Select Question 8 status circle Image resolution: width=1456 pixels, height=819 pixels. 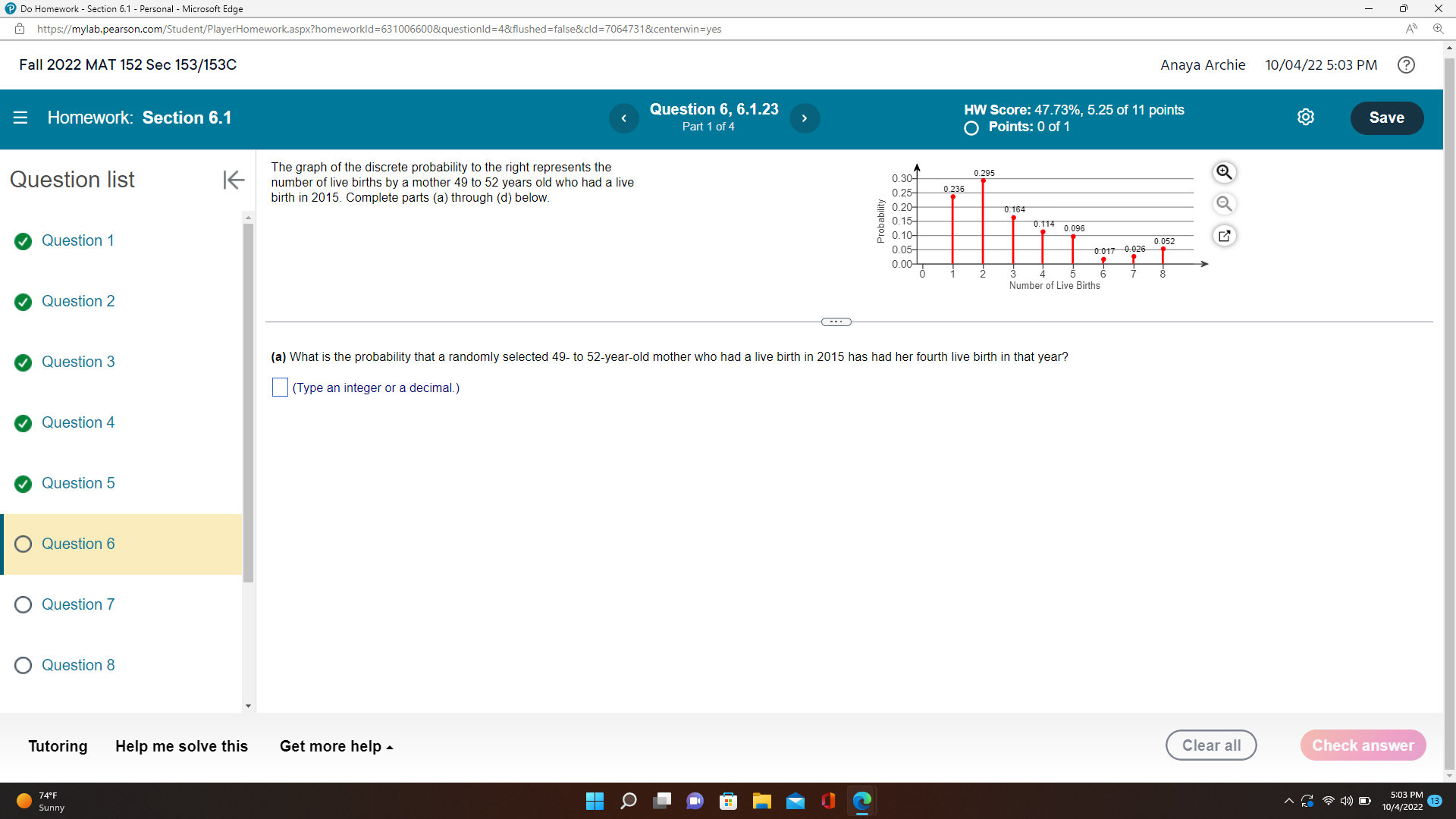23,665
